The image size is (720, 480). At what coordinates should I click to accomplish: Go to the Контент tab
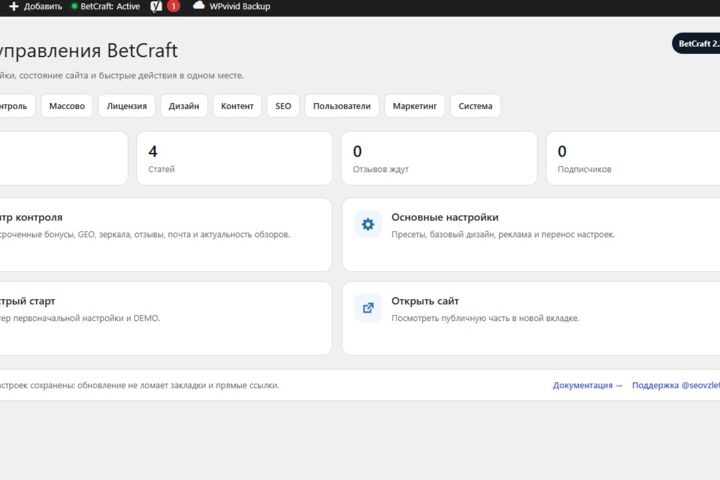pyautogui.click(x=237, y=106)
